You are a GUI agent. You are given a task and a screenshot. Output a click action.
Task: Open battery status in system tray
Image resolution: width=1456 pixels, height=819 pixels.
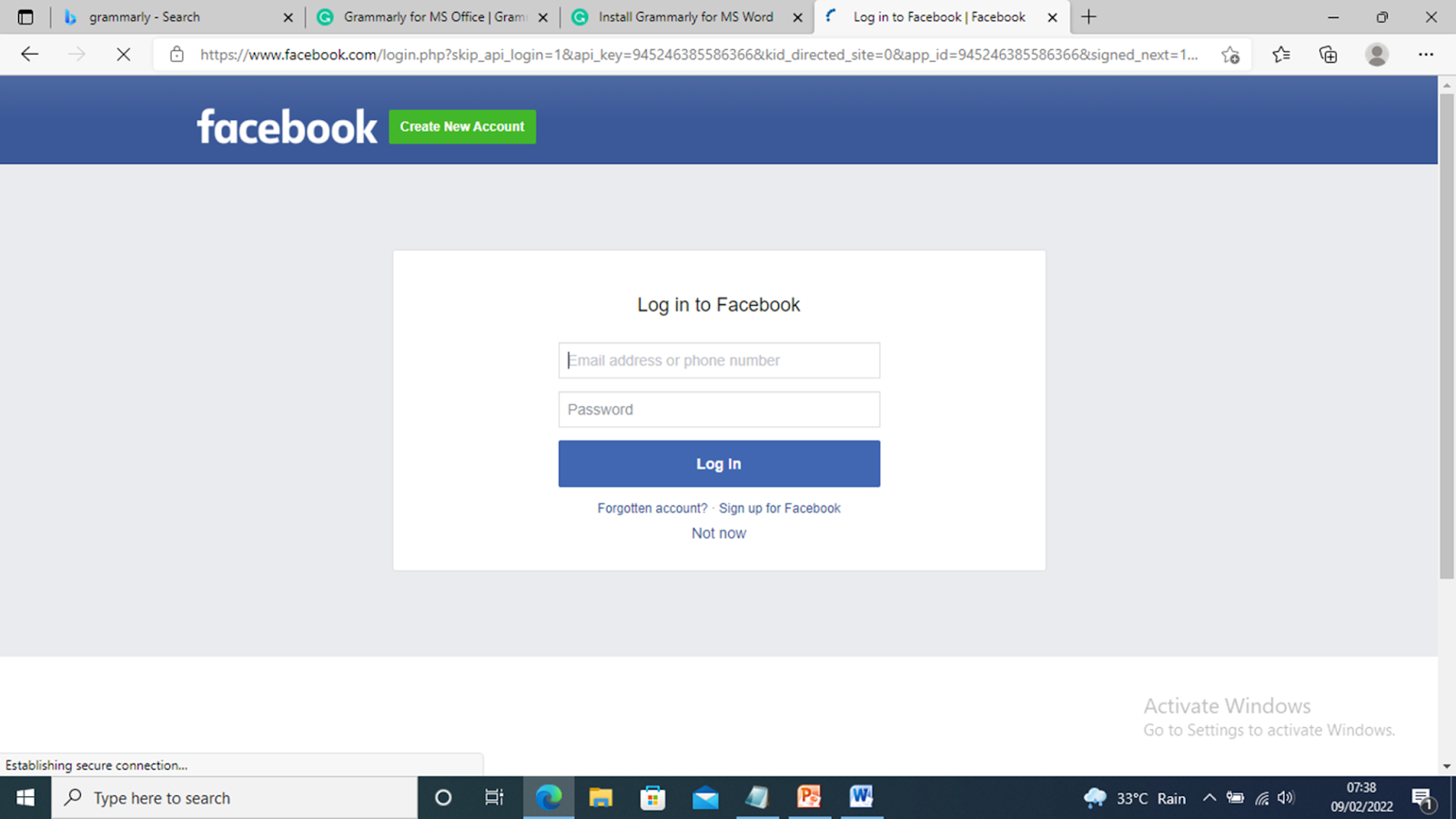click(x=1235, y=798)
